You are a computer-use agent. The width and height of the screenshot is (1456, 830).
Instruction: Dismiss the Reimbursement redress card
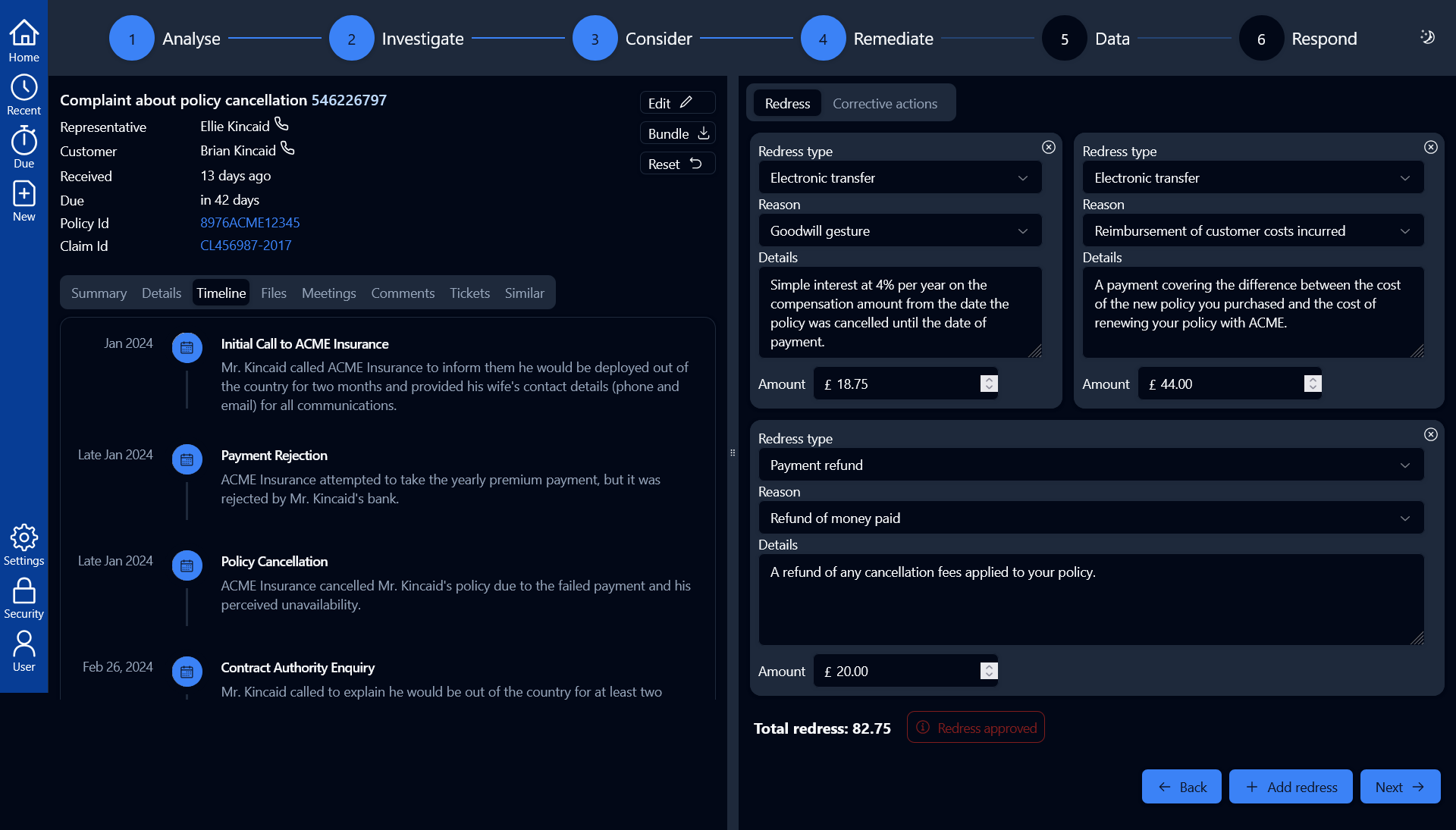(1432, 147)
